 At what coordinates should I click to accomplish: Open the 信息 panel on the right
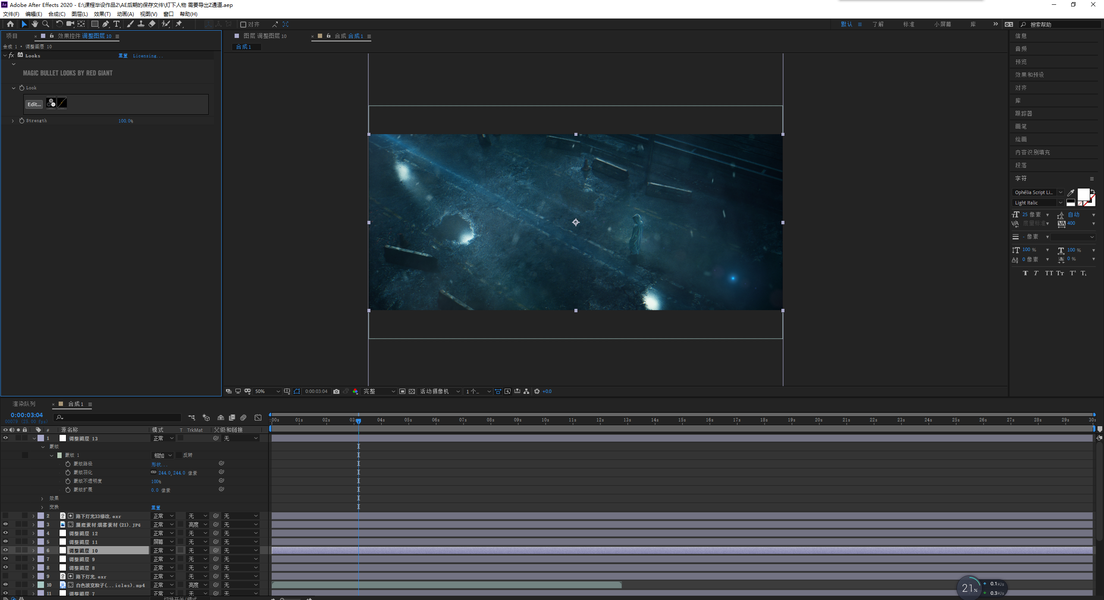(1021, 36)
